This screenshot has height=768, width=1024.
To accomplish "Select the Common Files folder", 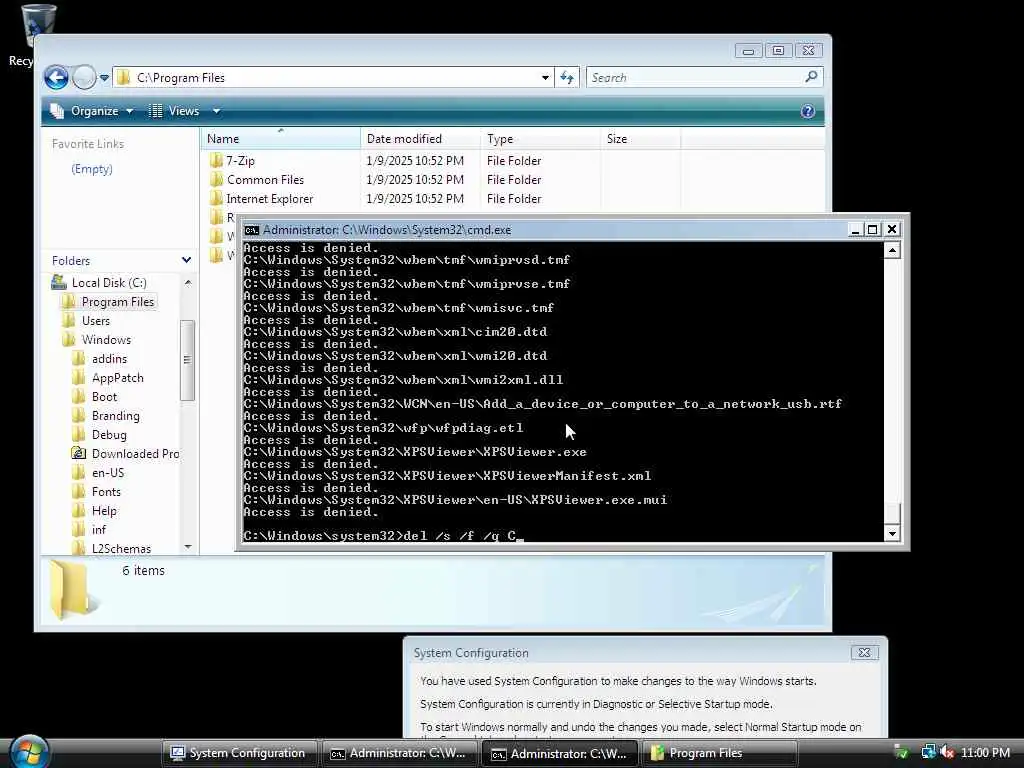I will pos(265,180).
